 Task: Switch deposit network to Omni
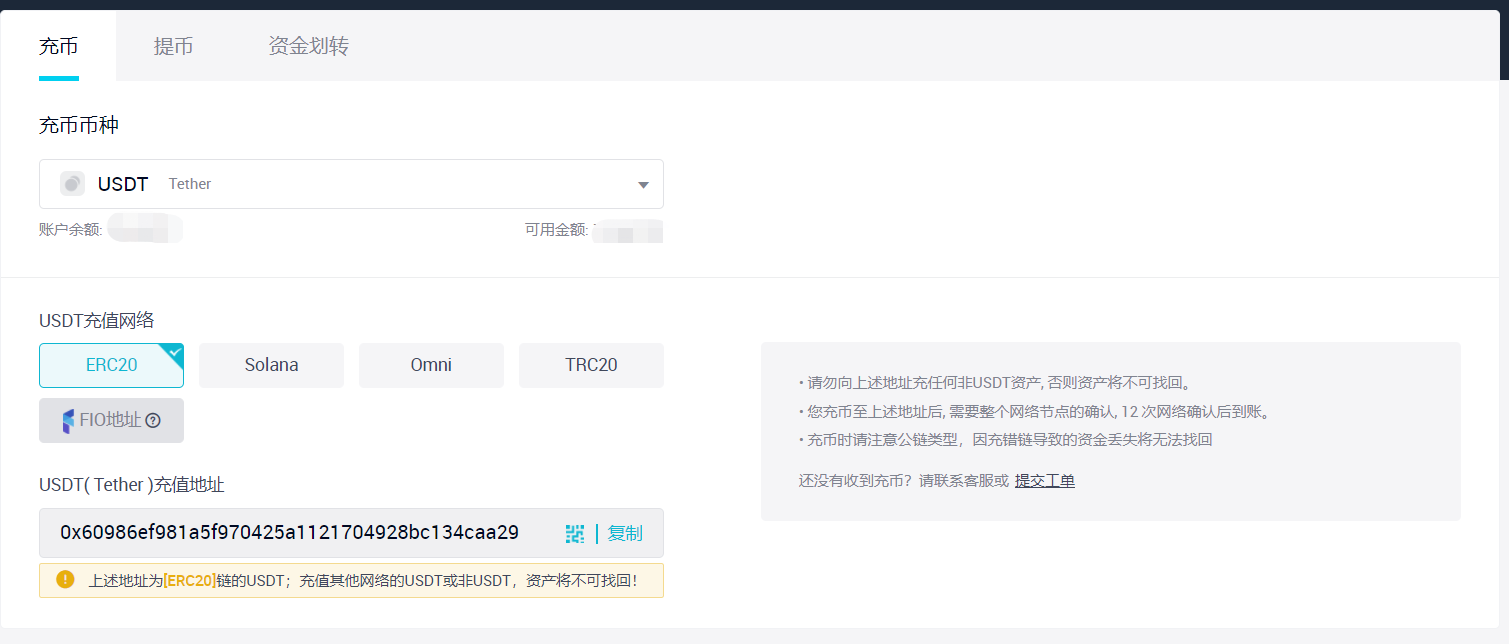pos(431,365)
